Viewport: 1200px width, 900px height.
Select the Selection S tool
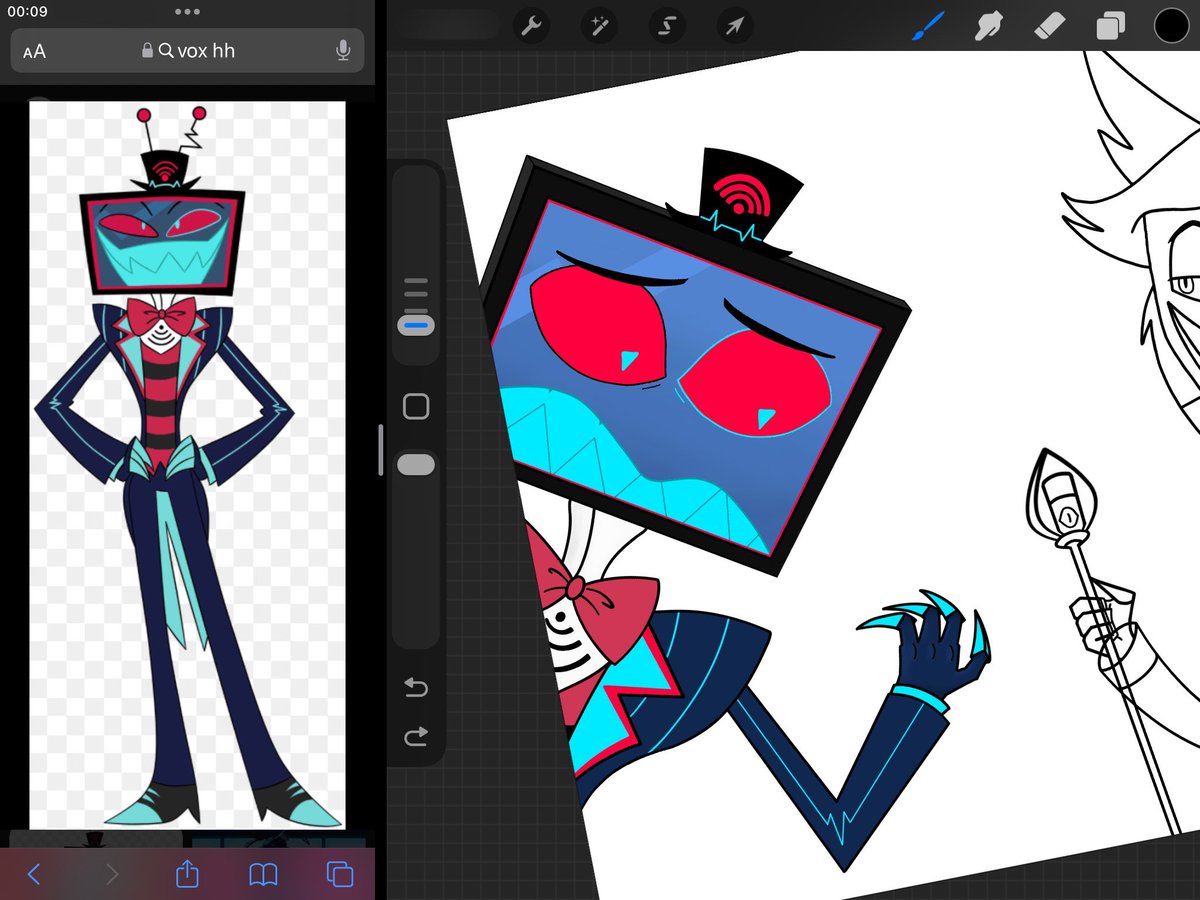coord(666,26)
